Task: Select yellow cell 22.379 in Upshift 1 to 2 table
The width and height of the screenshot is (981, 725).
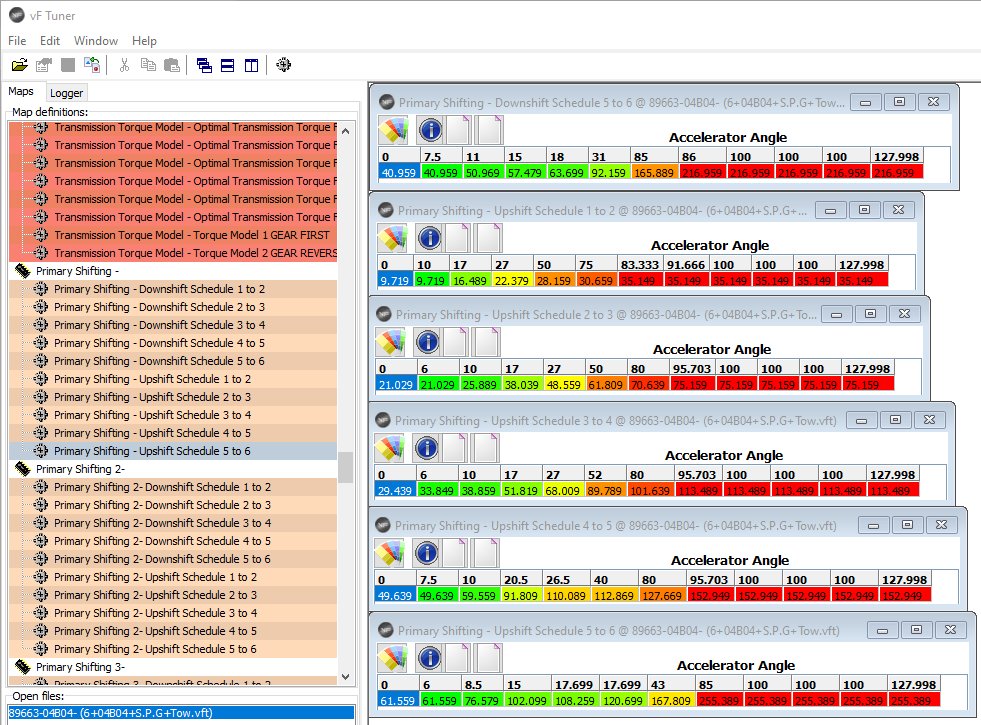Action: tap(512, 281)
